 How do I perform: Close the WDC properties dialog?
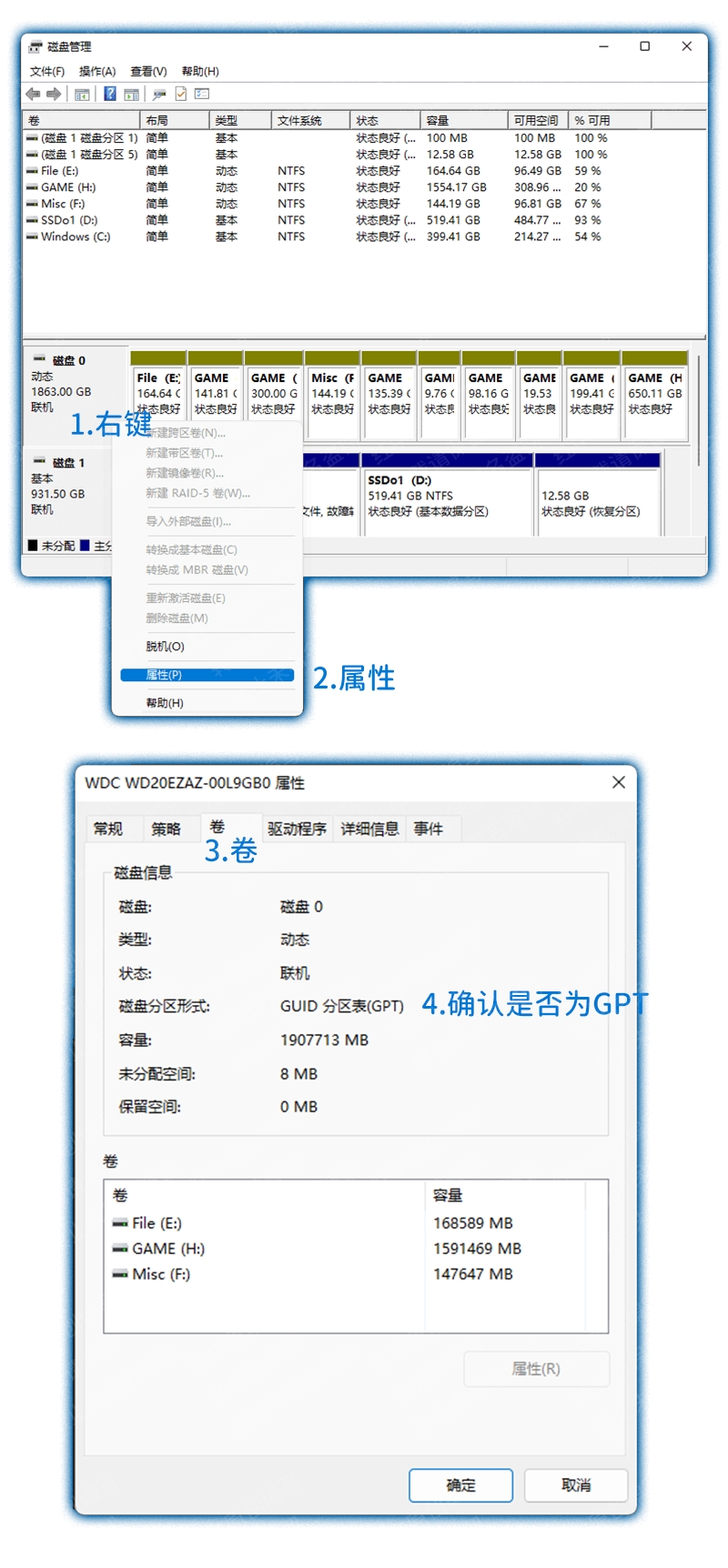619,782
